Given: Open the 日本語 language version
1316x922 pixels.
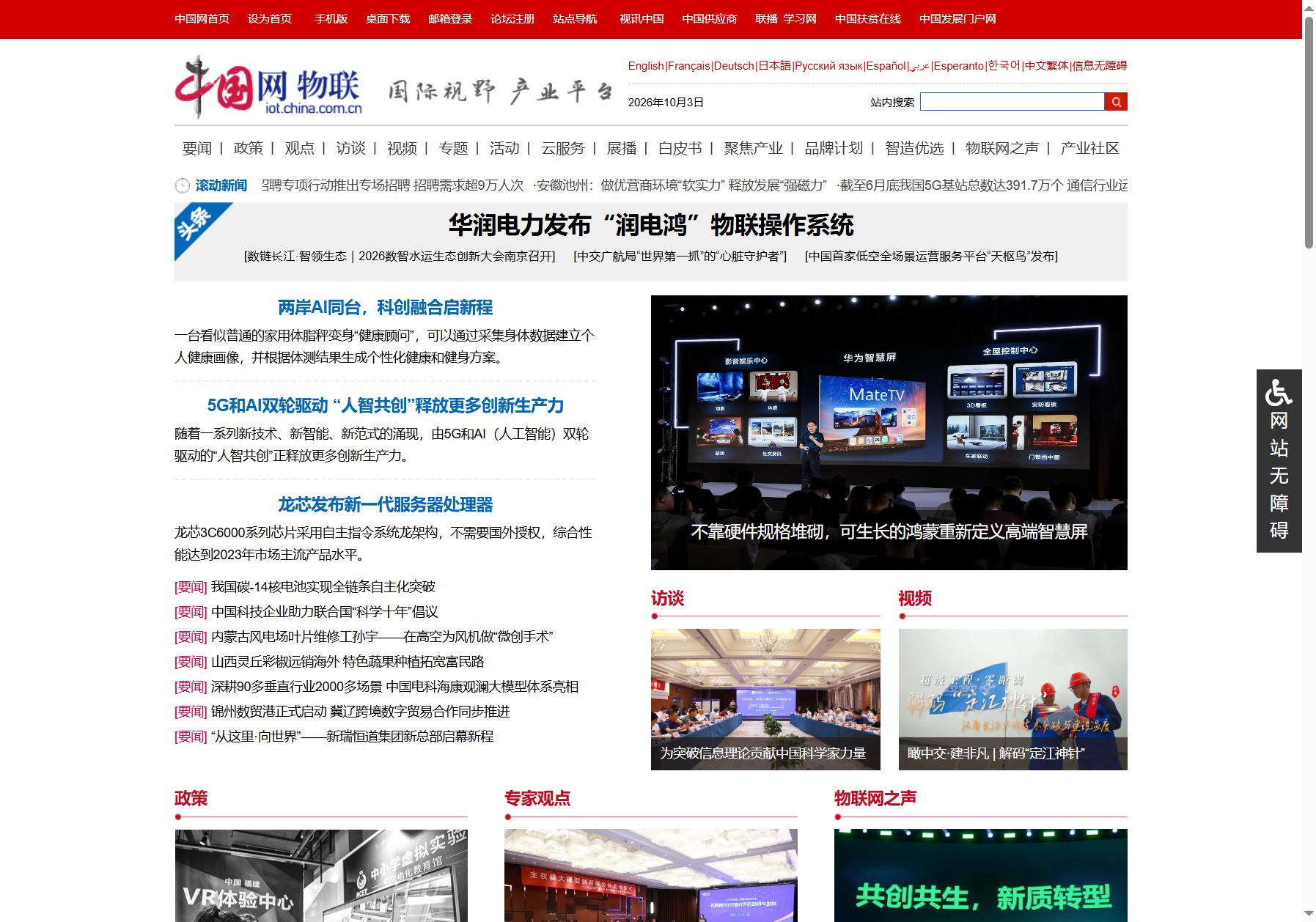Looking at the screenshot, I should click(x=775, y=66).
